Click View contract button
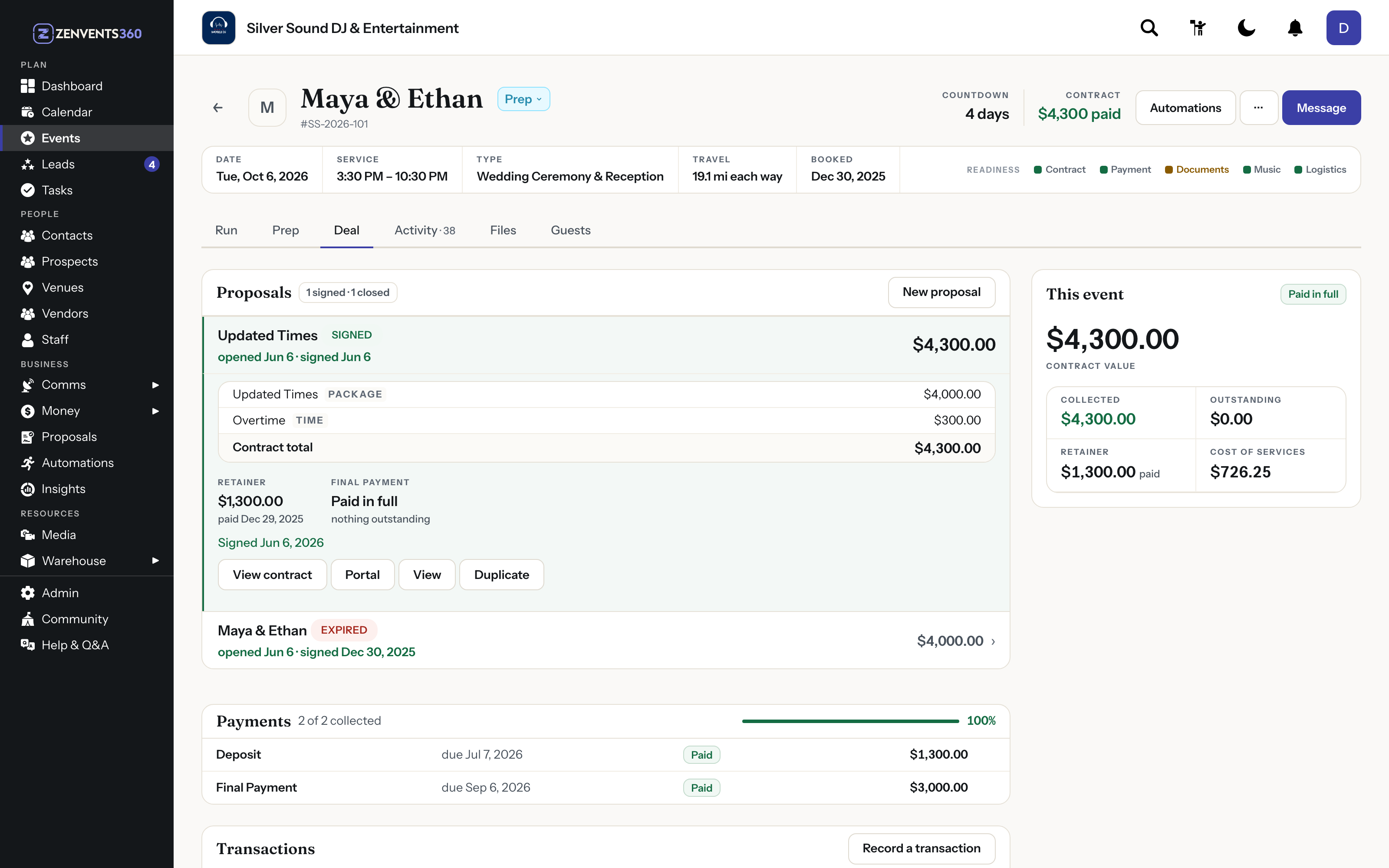The image size is (1389, 868). pyautogui.click(x=272, y=575)
